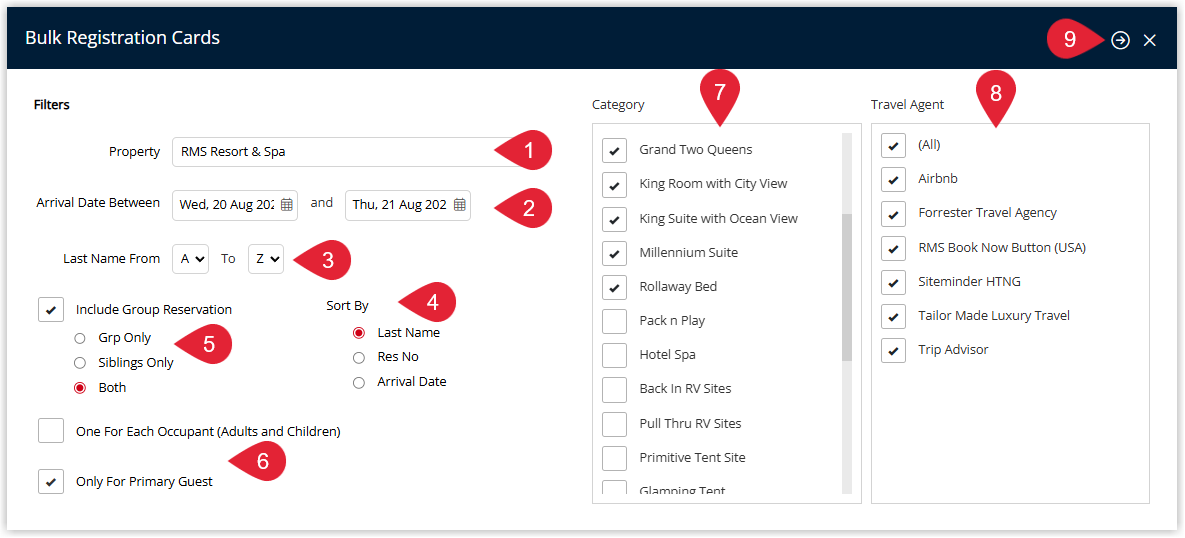Uncheck Grand Two Queens category
Viewport: 1185px width, 538px height.
click(614, 150)
